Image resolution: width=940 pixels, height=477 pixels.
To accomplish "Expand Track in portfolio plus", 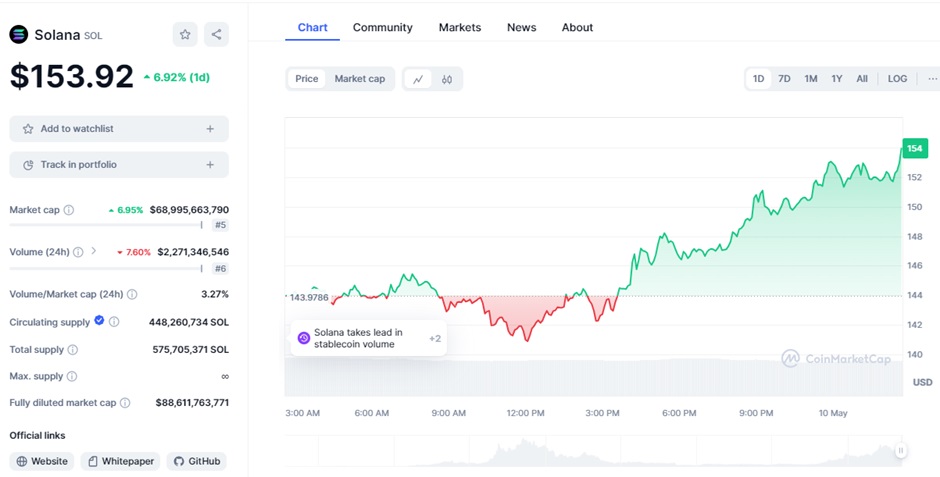I will [210, 164].
